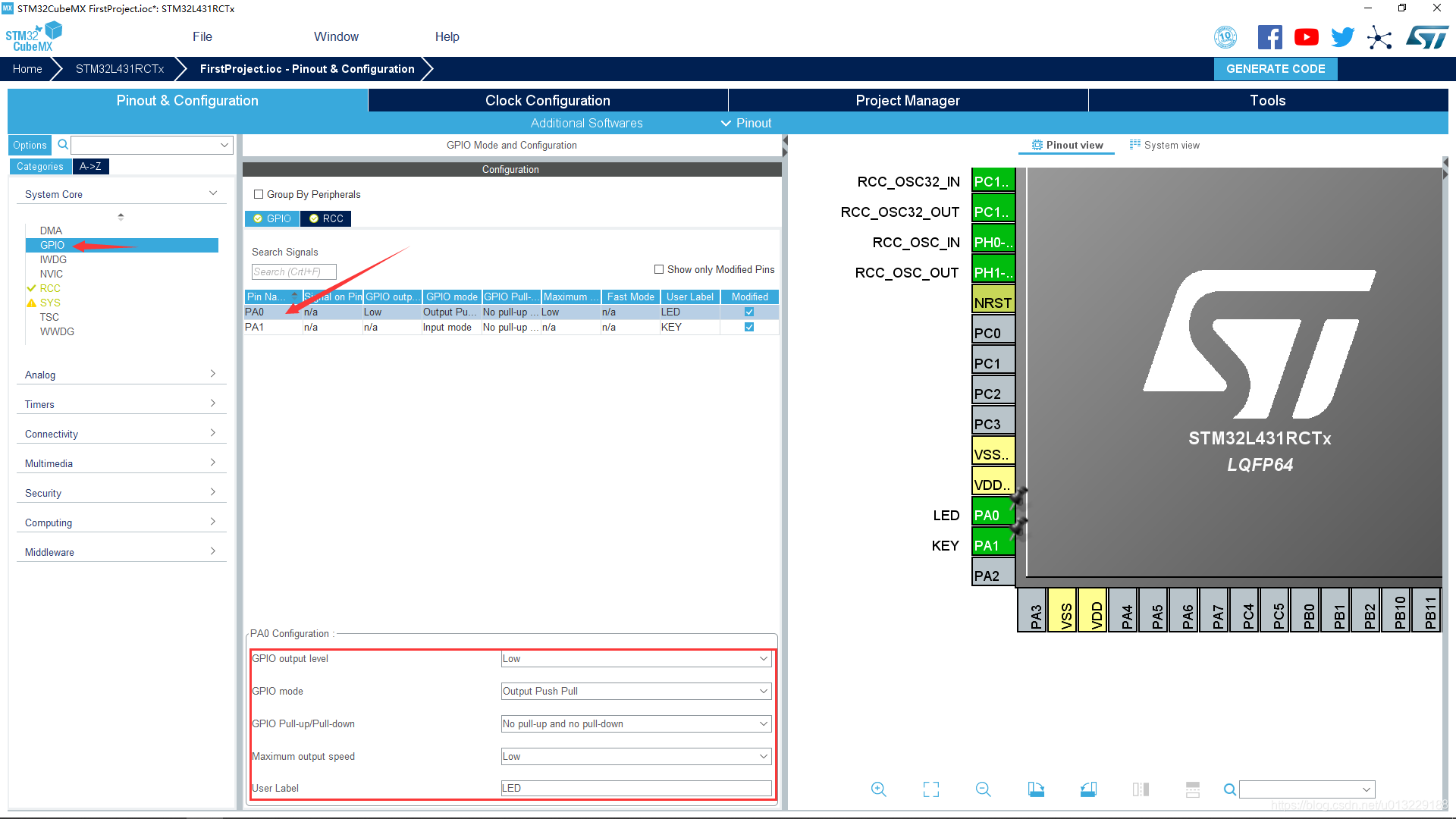1456x819 pixels.
Task: Open the GPIO Pull-up/Pull-down dropdown
Action: click(636, 723)
